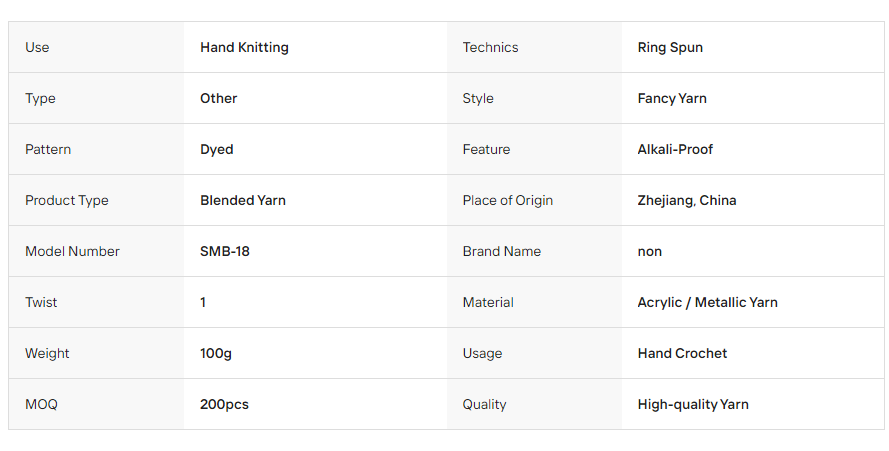The width and height of the screenshot is (889, 451).
Task: Select the Hand Crochet usage value
Action: coord(682,353)
